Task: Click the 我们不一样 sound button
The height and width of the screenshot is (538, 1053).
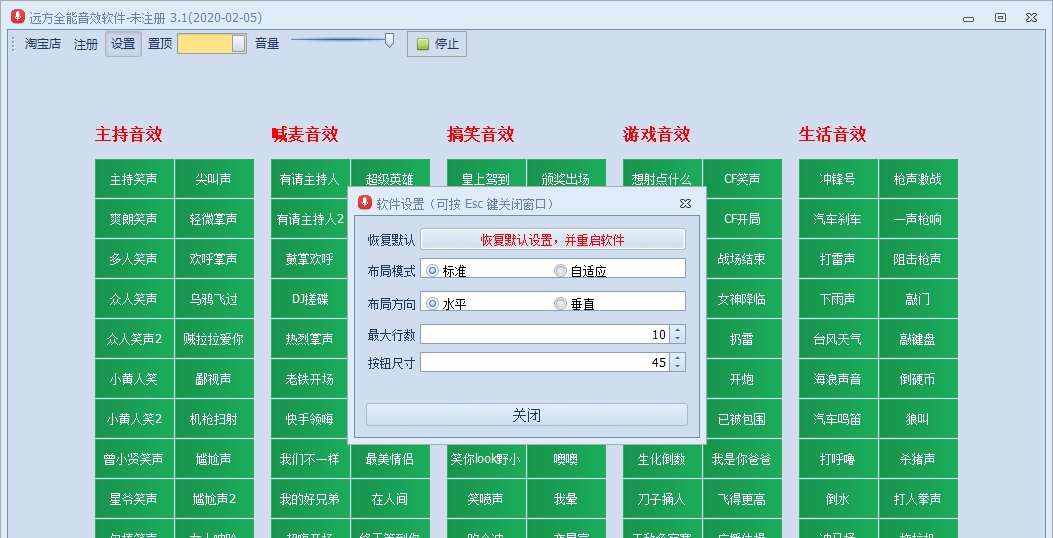Action: 310,459
